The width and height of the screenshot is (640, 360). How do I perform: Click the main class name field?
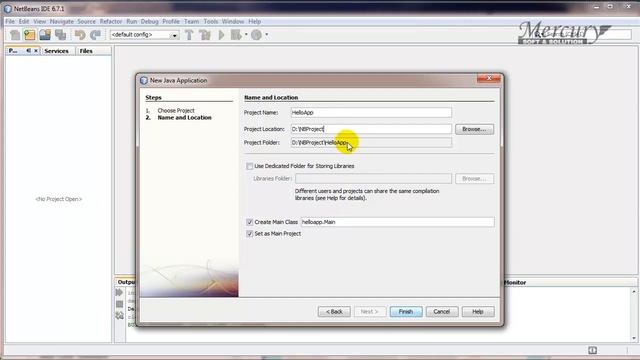tap(397, 222)
